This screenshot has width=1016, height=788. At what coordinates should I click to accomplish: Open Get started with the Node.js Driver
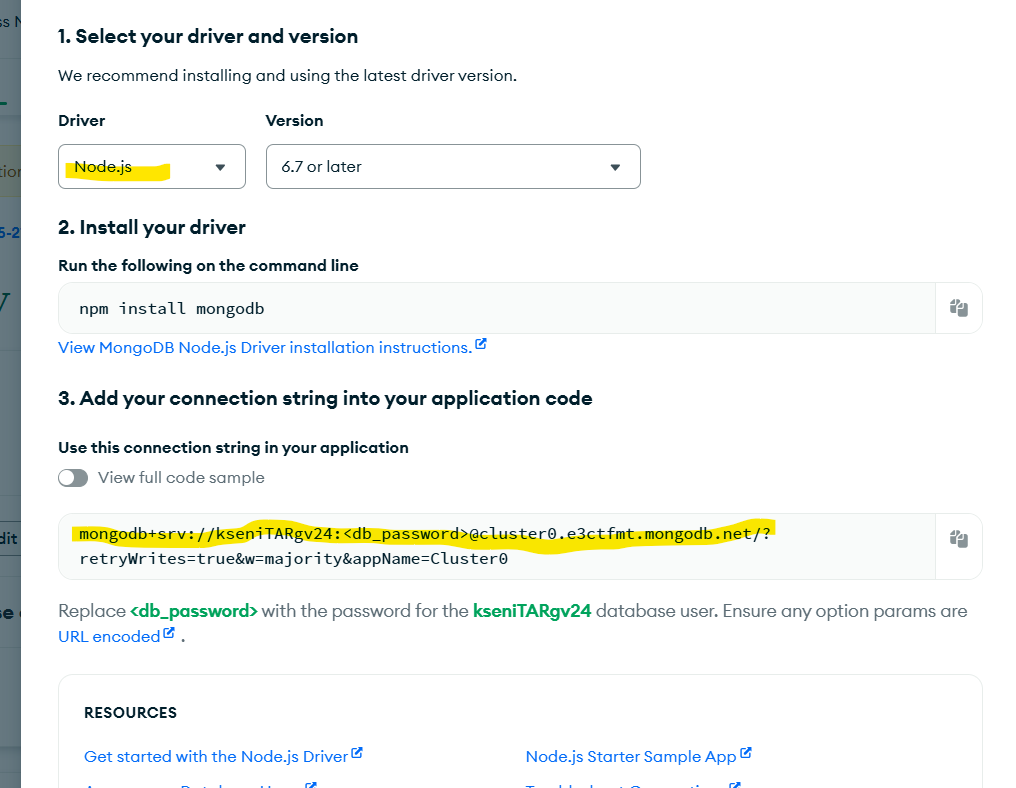point(216,757)
